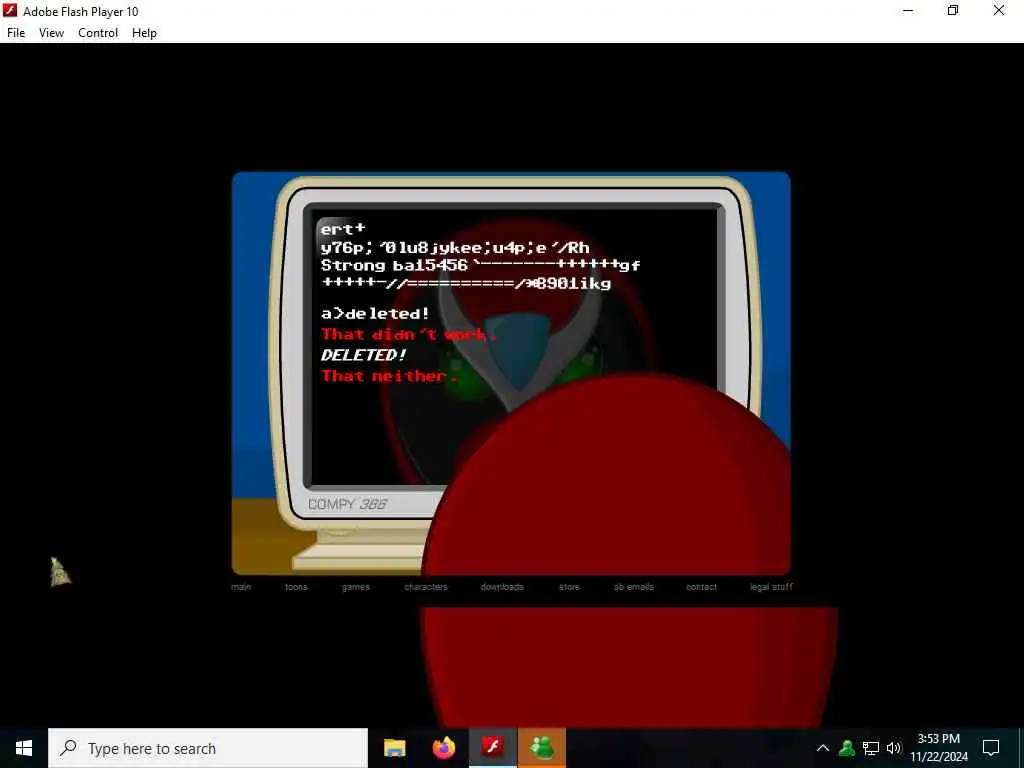Open the 'sb emails' link
Viewport: 1024px width, 768px height.
point(634,586)
